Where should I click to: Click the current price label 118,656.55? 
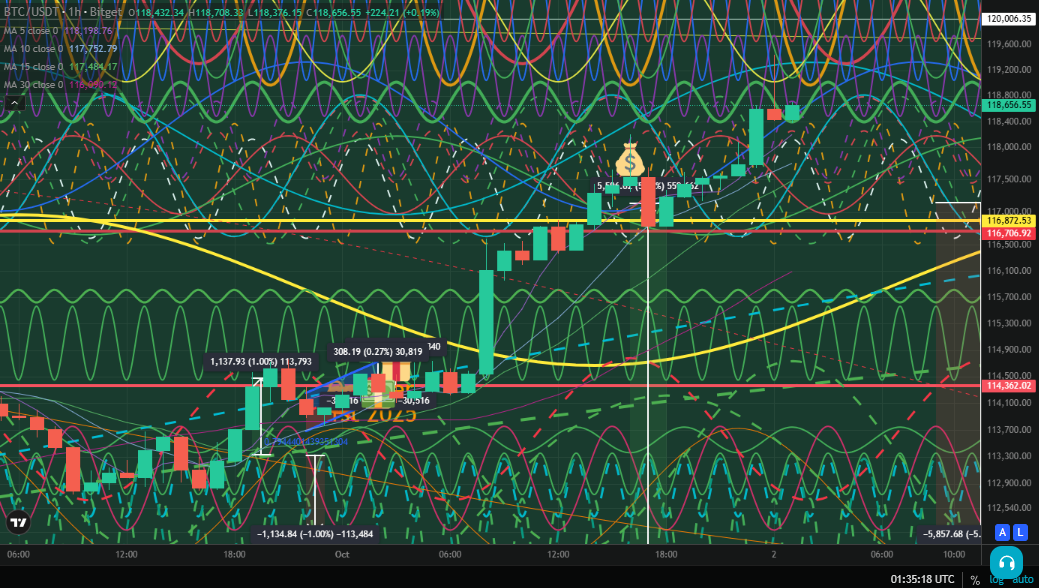click(1009, 105)
